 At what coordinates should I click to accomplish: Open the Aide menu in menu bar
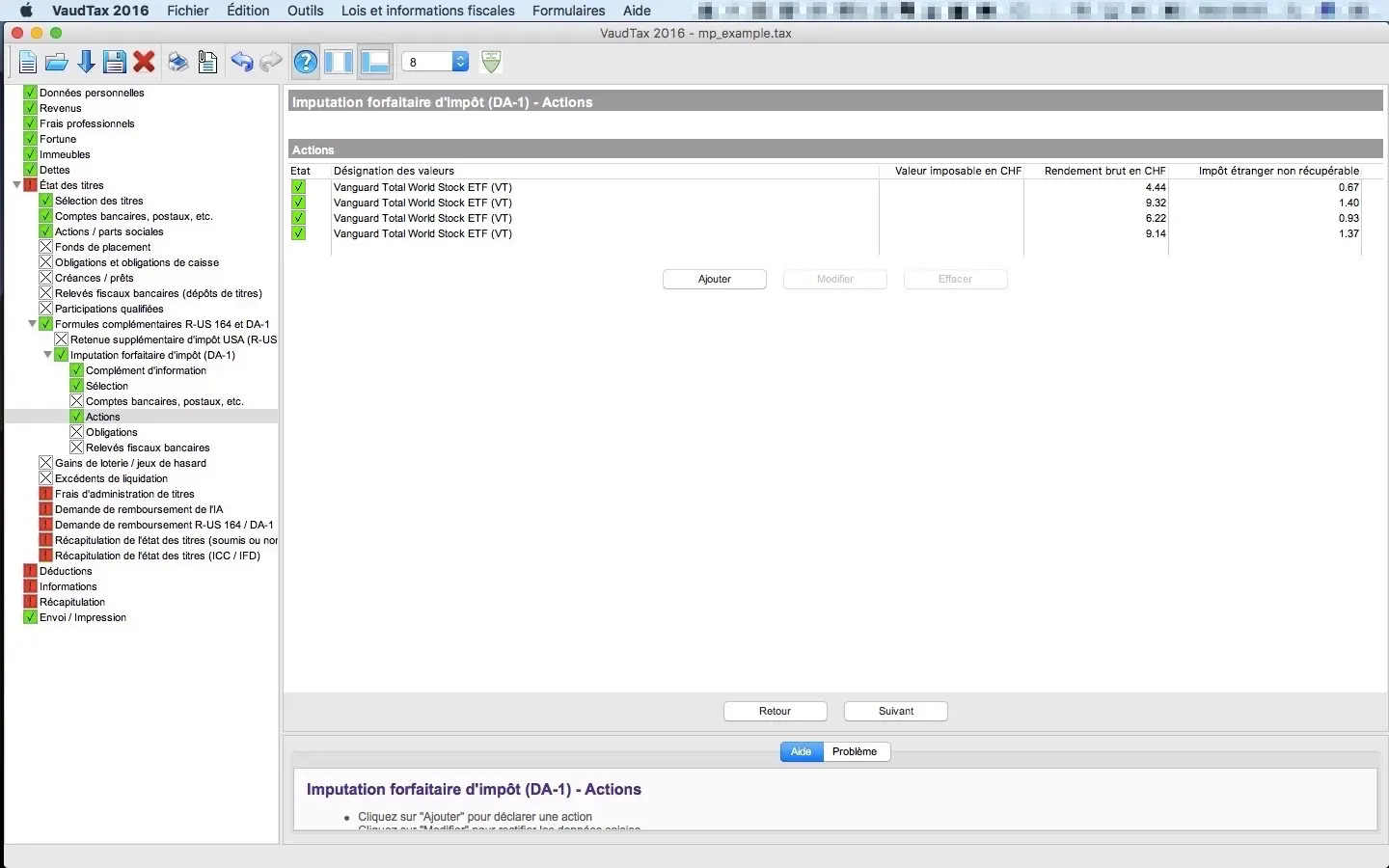pyautogui.click(x=637, y=11)
